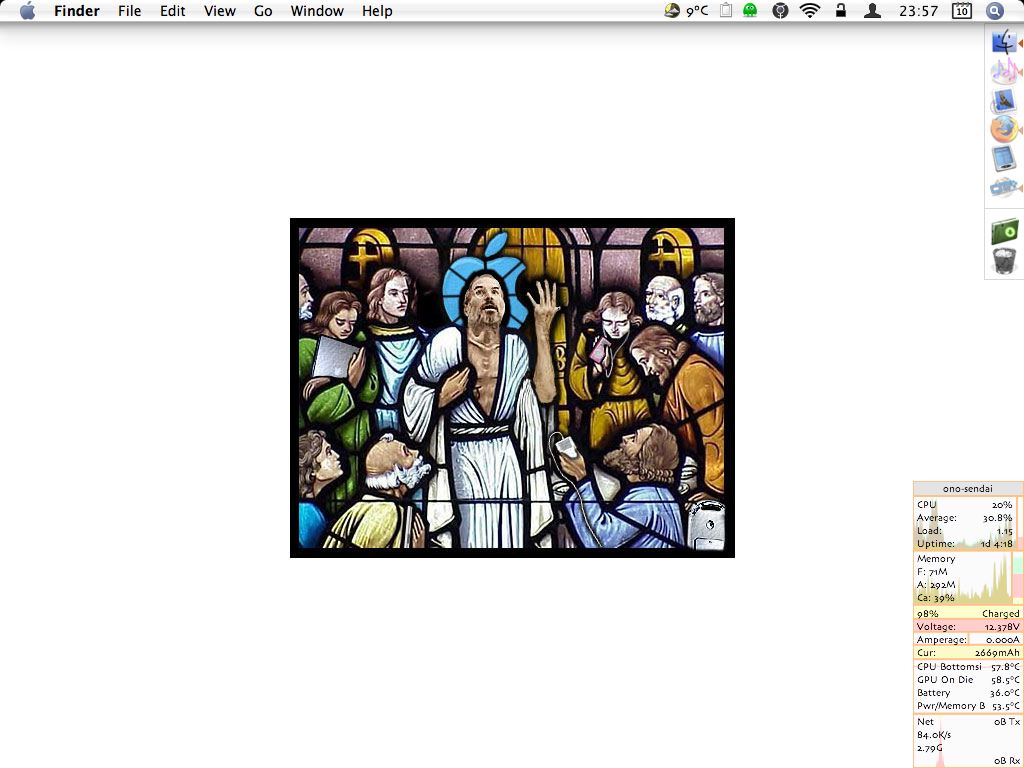The height and width of the screenshot is (768, 1024).
Task: Click the GPU On Die 58.5°C row
Action: coord(968,680)
